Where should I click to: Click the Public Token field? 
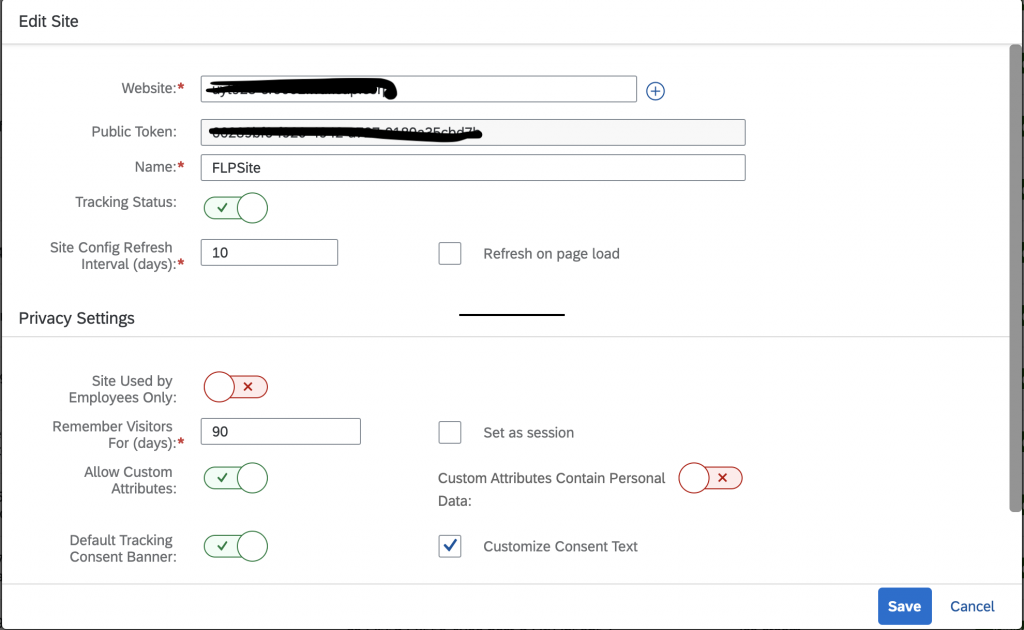pyautogui.click(x=473, y=133)
